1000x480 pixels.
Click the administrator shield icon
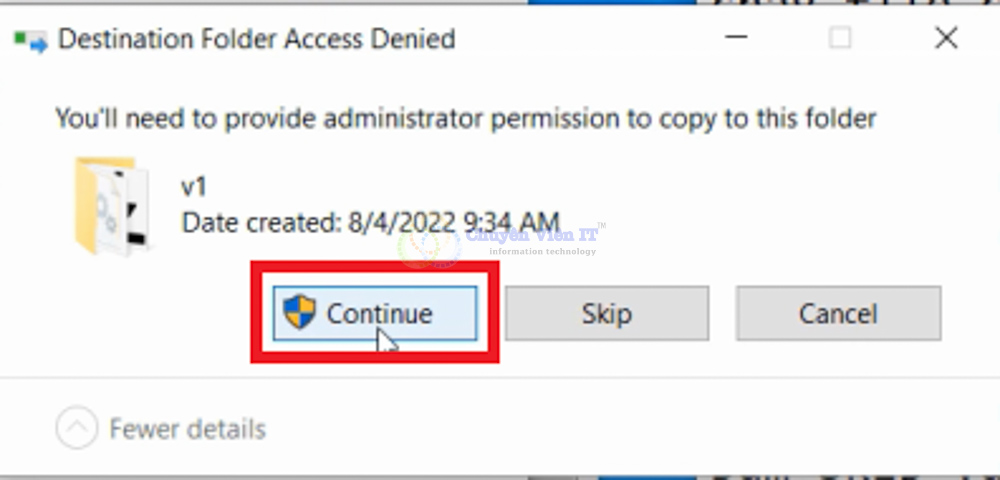click(x=300, y=313)
